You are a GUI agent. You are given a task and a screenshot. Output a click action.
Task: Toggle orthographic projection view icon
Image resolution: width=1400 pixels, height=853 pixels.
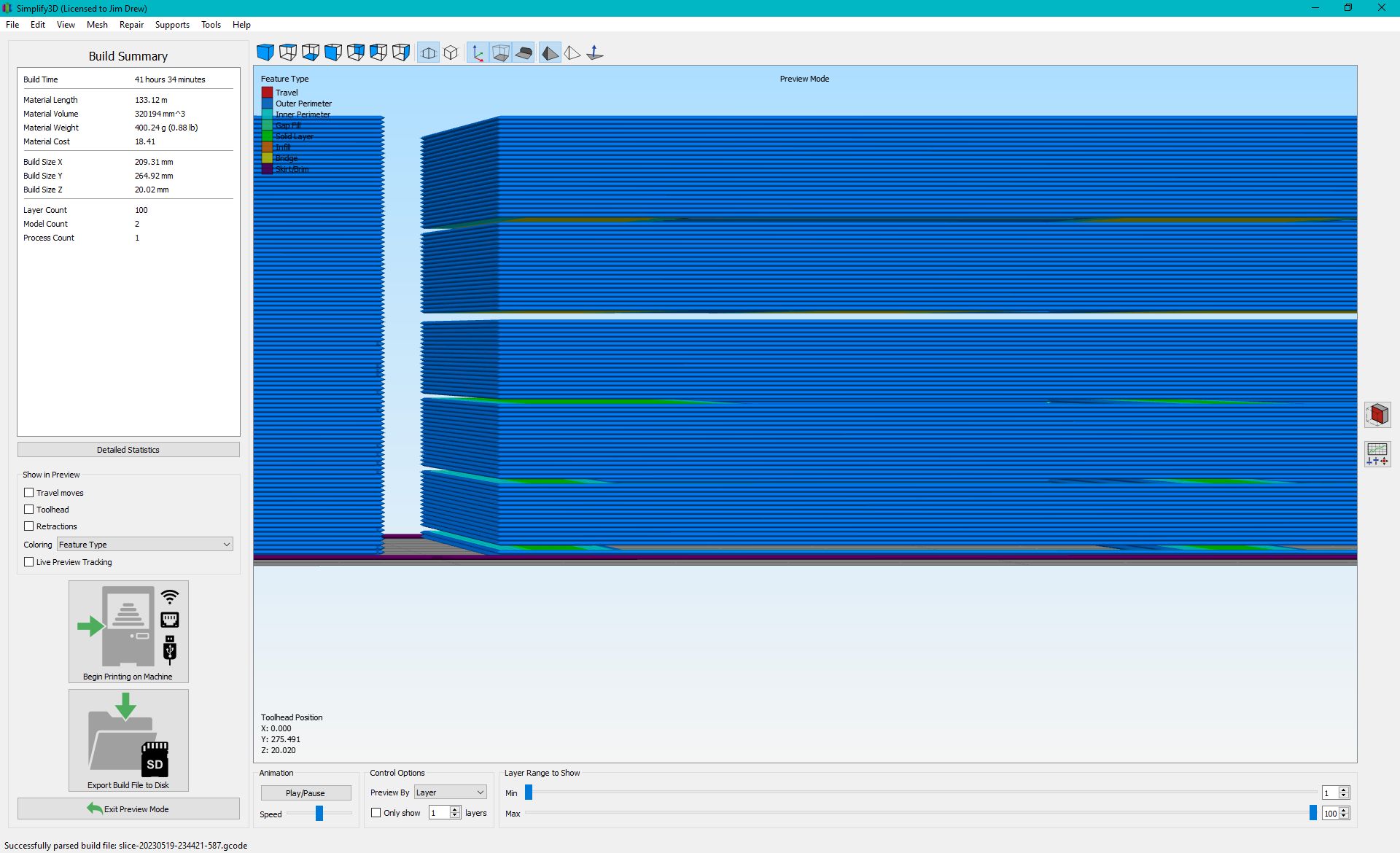pos(451,52)
